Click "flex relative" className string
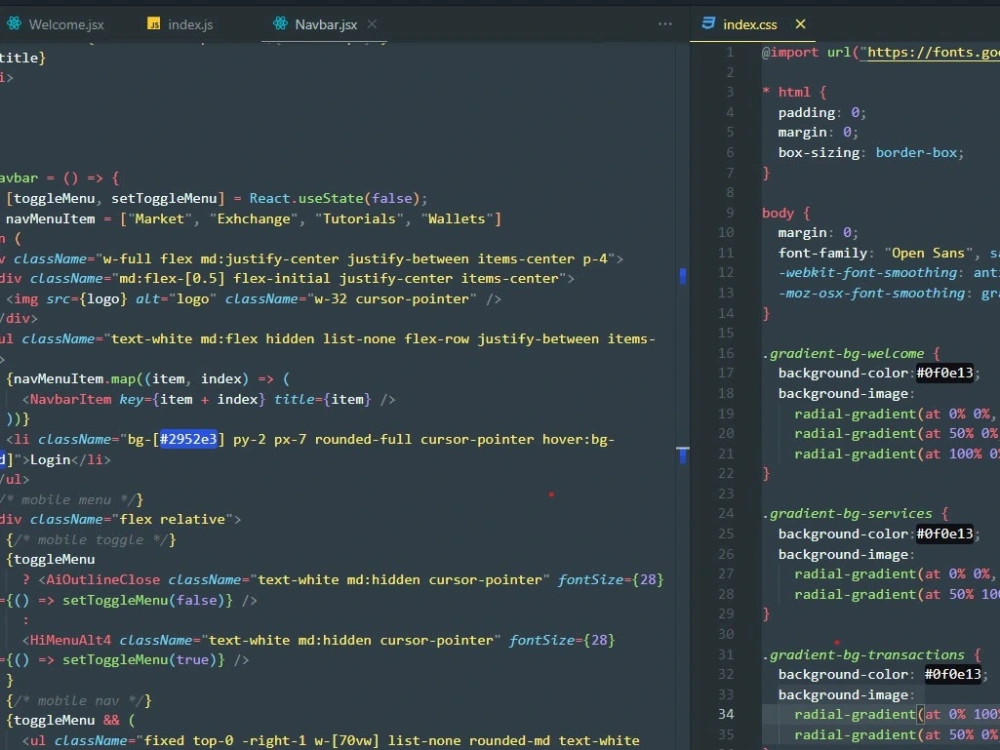This screenshot has width=1000, height=750. (172, 520)
